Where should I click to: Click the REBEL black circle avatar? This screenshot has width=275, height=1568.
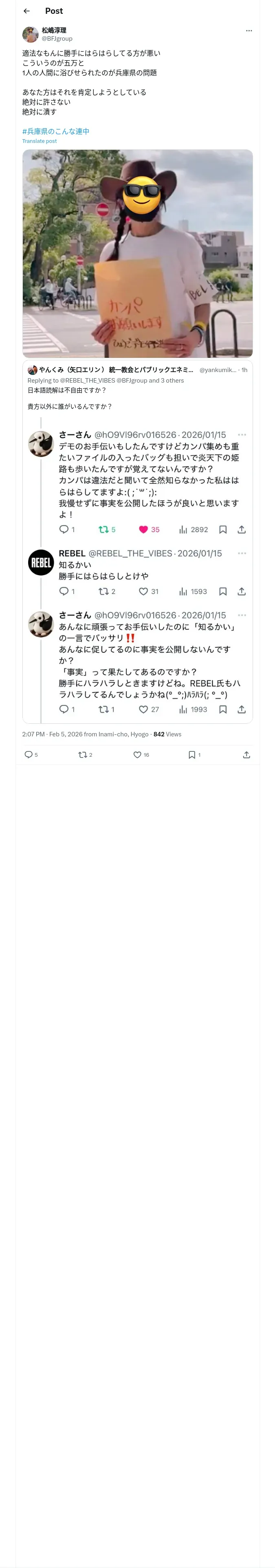[41, 563]
